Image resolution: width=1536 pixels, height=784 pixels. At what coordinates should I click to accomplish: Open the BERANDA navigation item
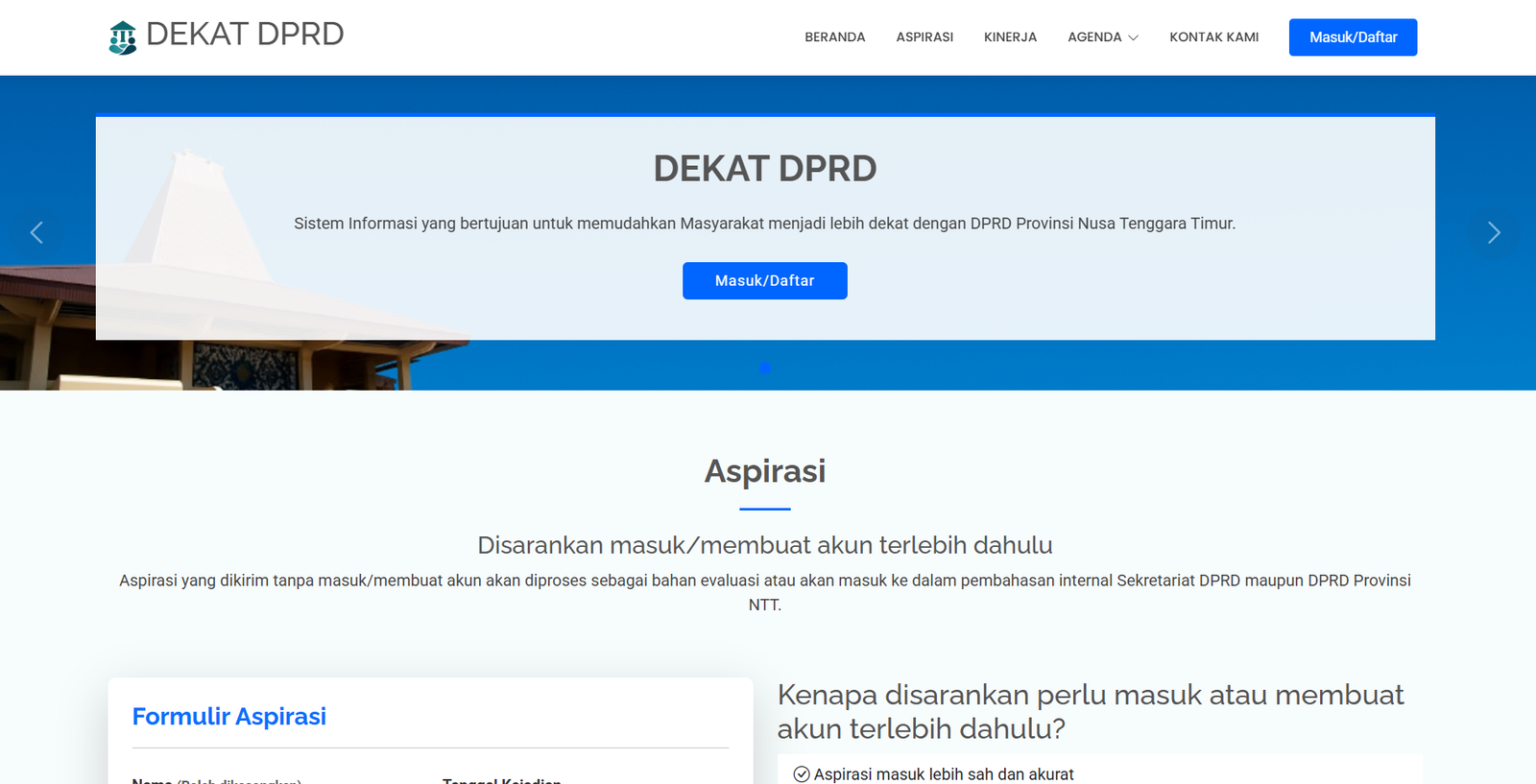click(x=834, y=37)
